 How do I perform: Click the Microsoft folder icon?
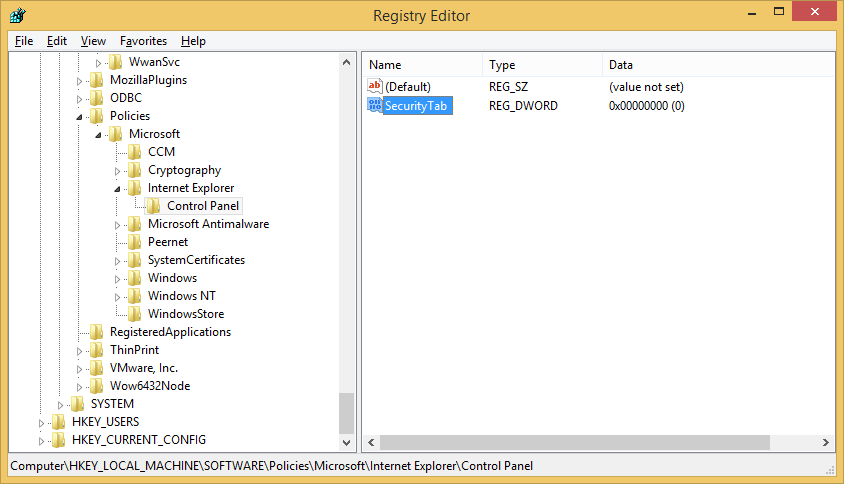116,134
